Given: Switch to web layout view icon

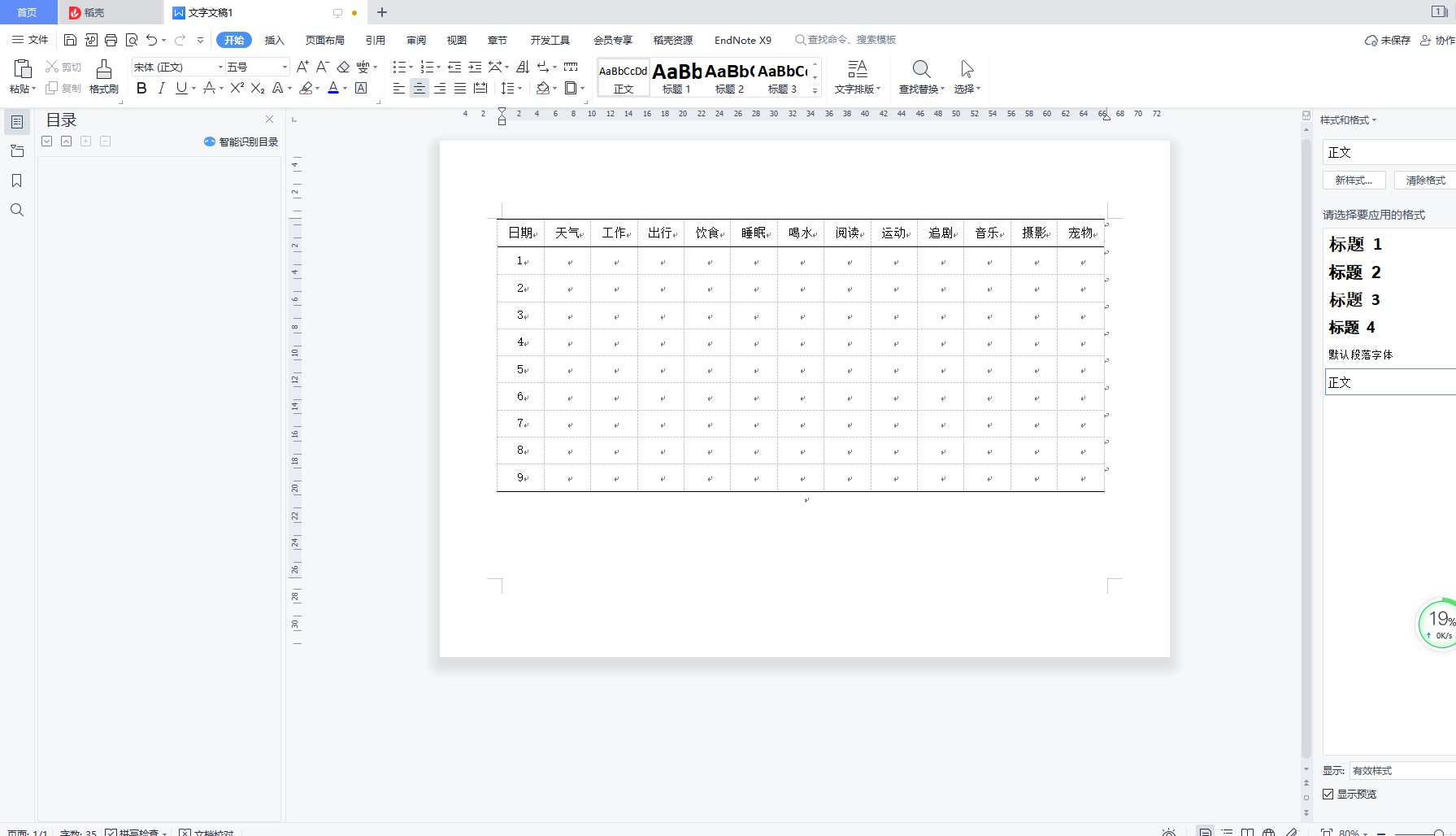Looking at the screenshot, I should pyautogui.click(x=1268, y=832).
